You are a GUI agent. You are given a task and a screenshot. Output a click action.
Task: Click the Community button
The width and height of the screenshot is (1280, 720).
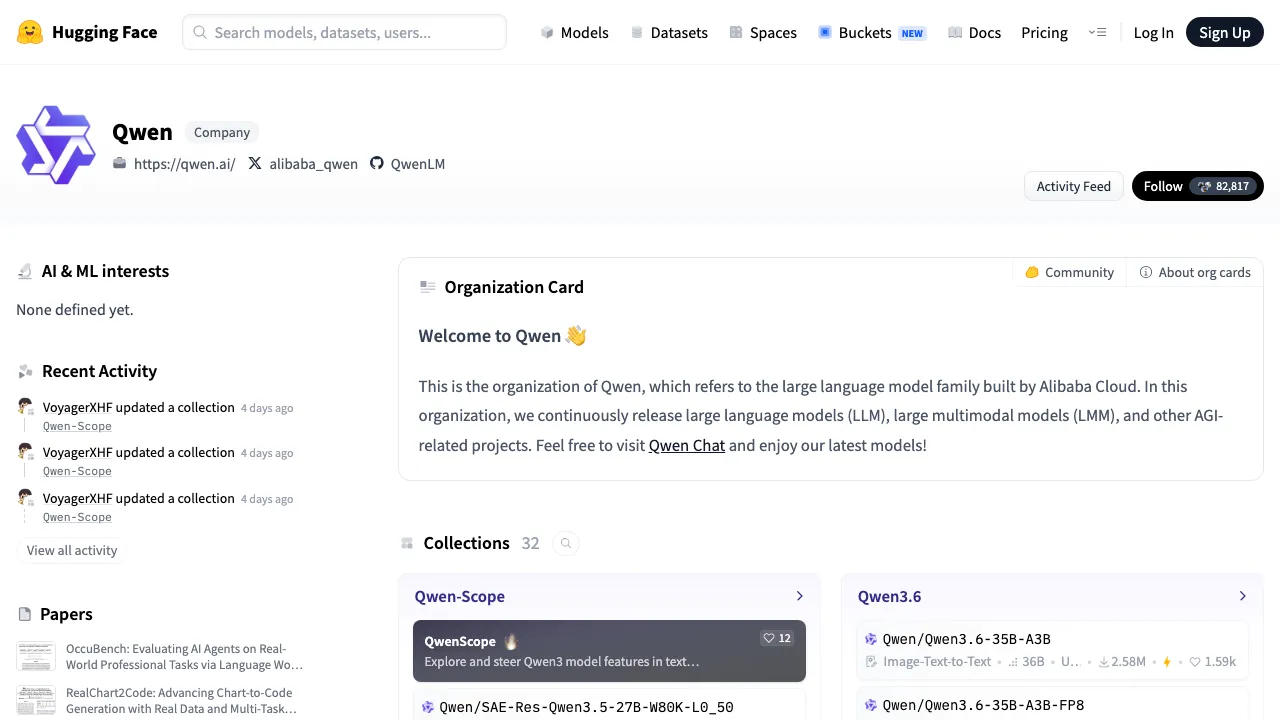[1069, 272]
